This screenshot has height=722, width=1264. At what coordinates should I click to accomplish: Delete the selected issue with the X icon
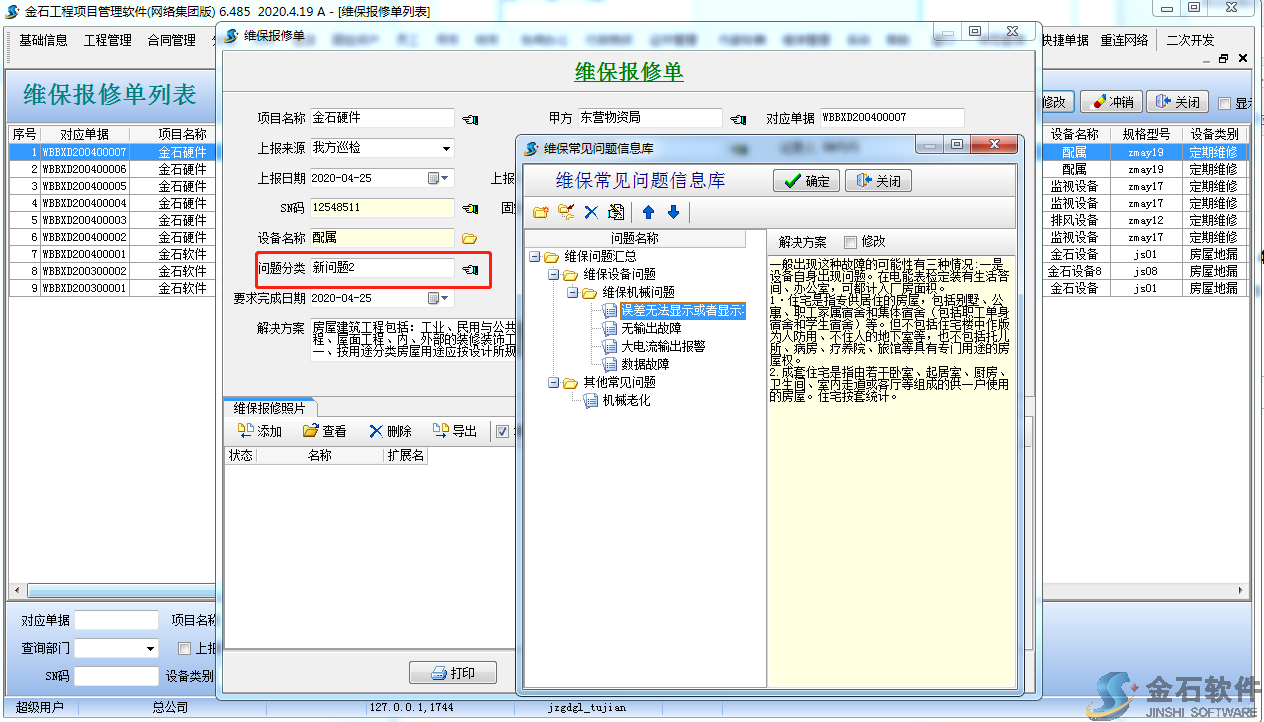(x=591, y=212)
